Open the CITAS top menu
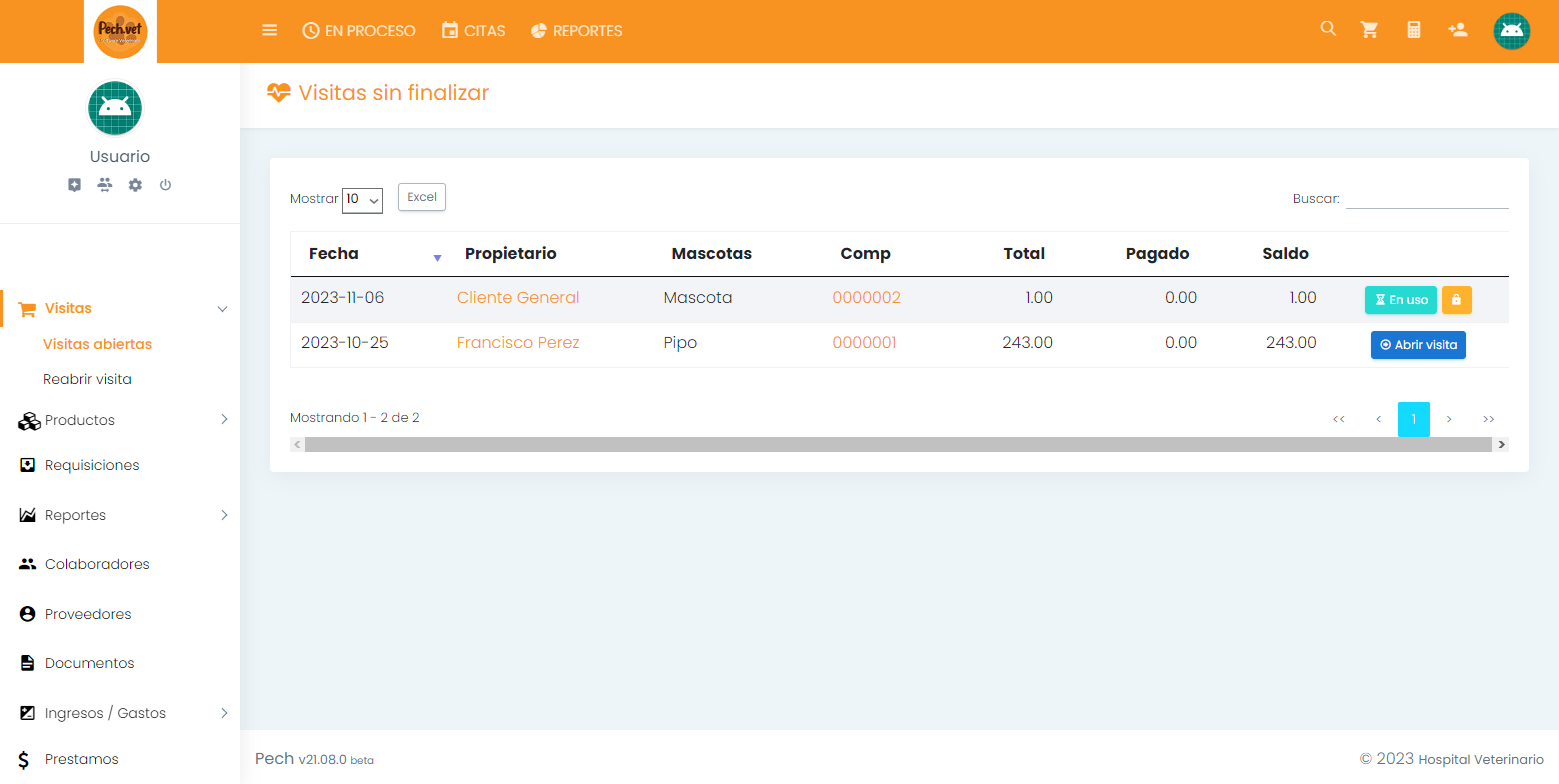This screenshot has width=1559, height=784. pyautogui.click(x=473, y=31)
